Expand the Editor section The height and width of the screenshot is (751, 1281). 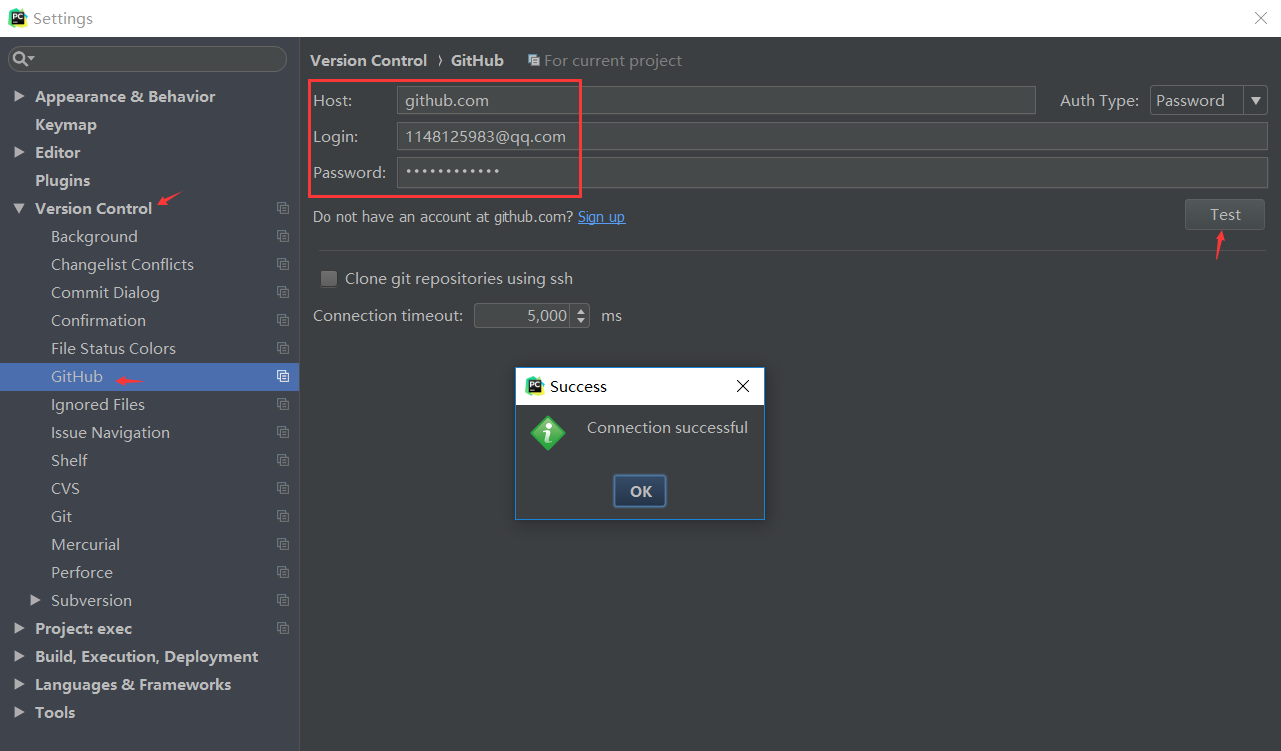pos(19,153)
